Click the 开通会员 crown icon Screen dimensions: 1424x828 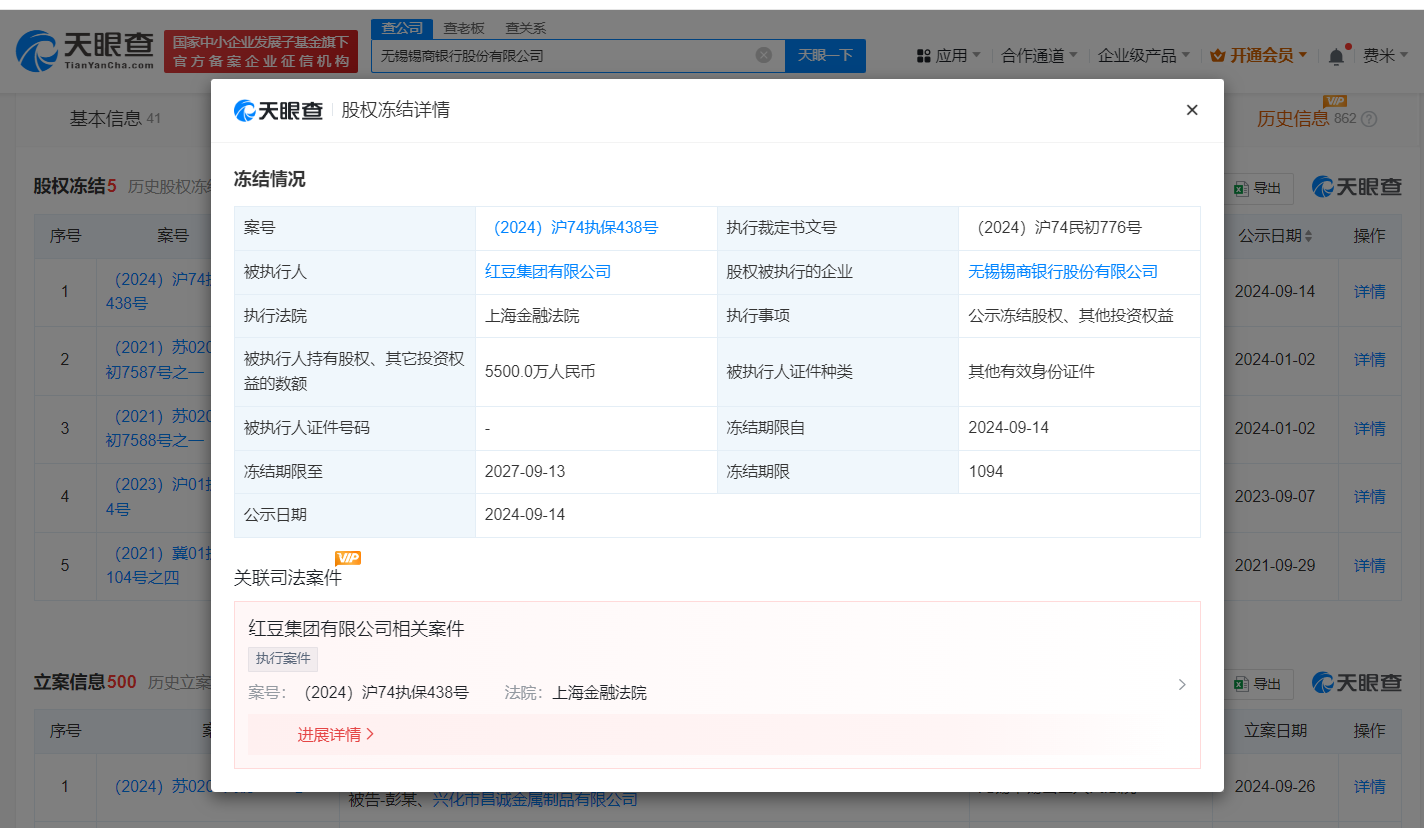(1217, 55)
